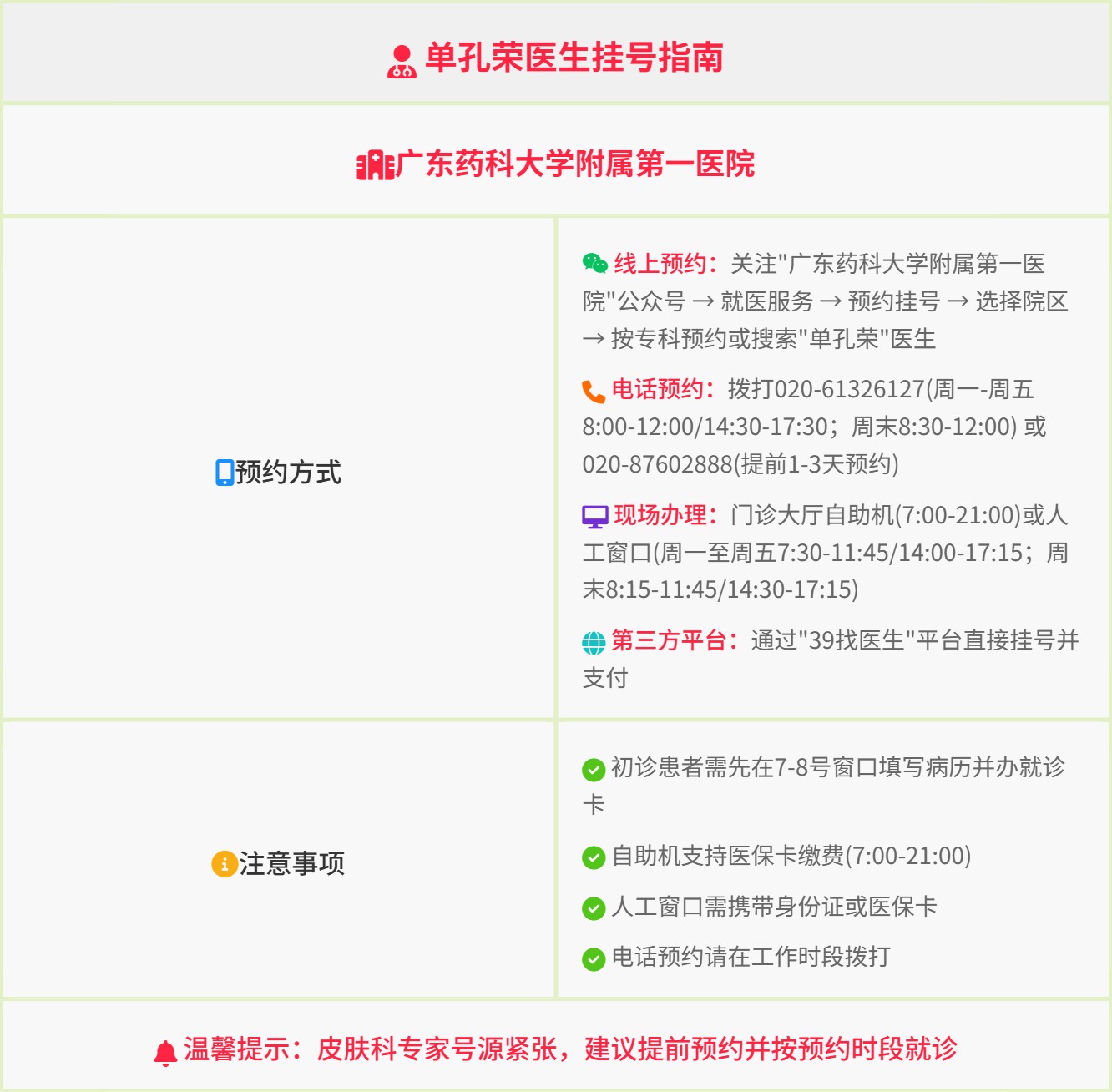Image resolution: width=1112 pixels, height=1092 pixels.
Task: Click the green check next to 初诊患者
Action: pos(594,769)
